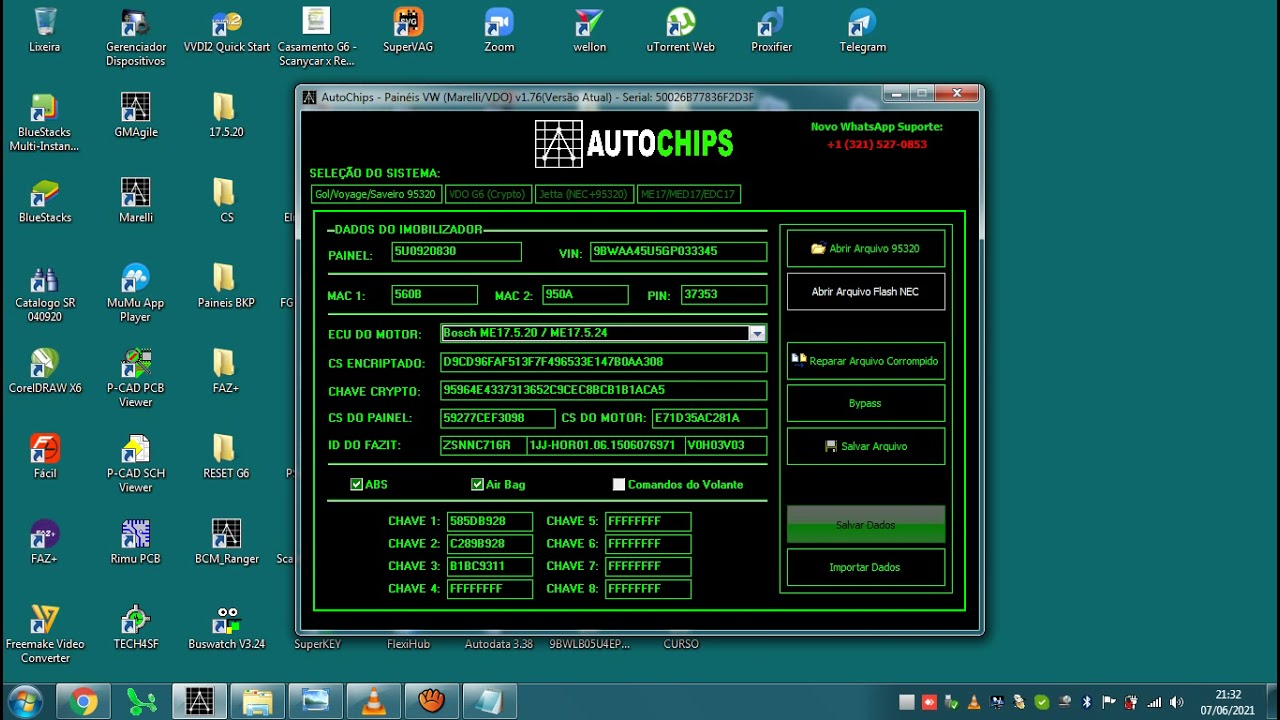The image size is (1280, 720).
Task: Launch Freemake Video Converter
Action: (44, 634)
